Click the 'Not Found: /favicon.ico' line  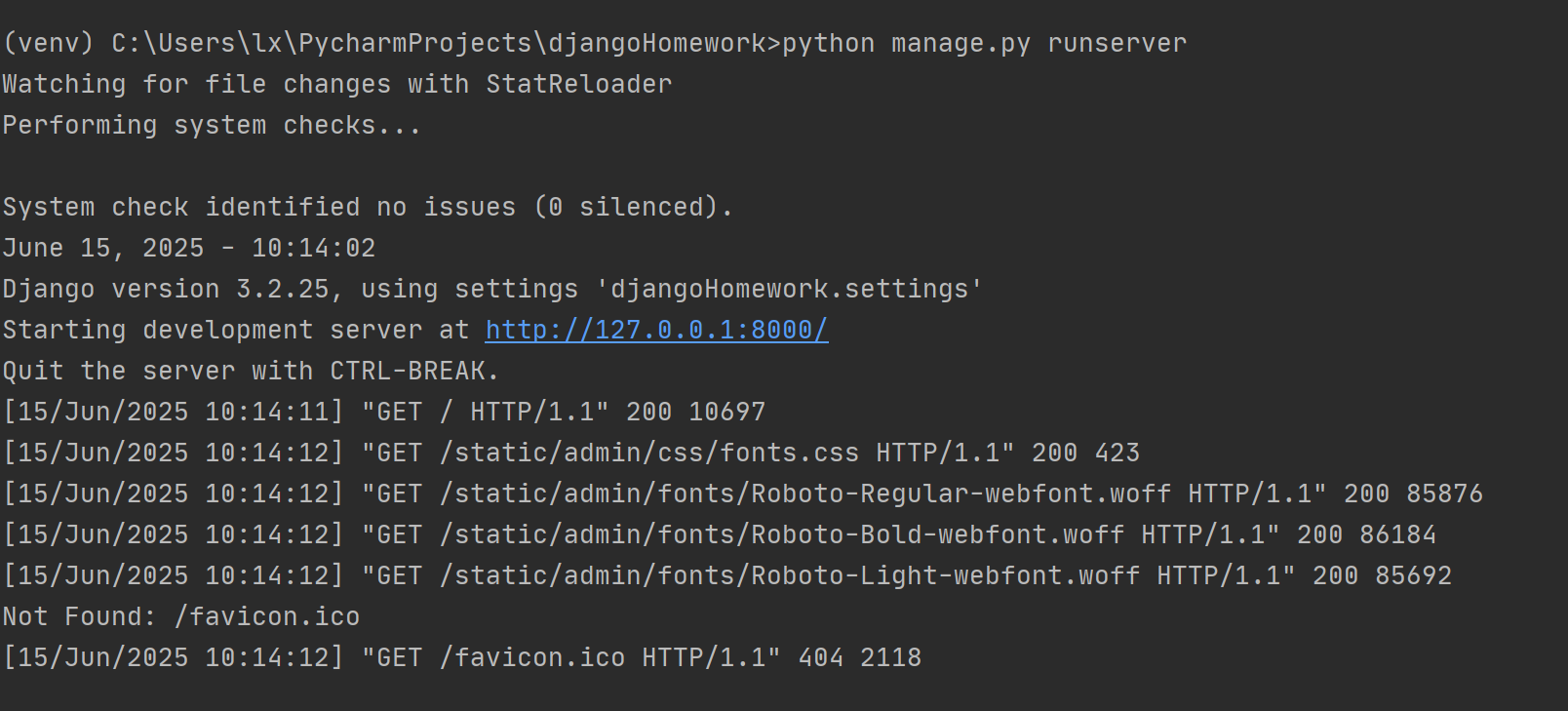tap(181, 616)
